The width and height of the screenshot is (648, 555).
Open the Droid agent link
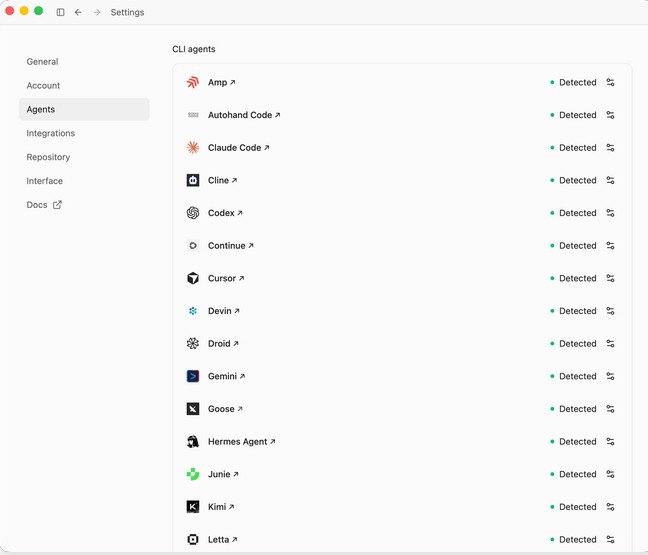(223, 343)
